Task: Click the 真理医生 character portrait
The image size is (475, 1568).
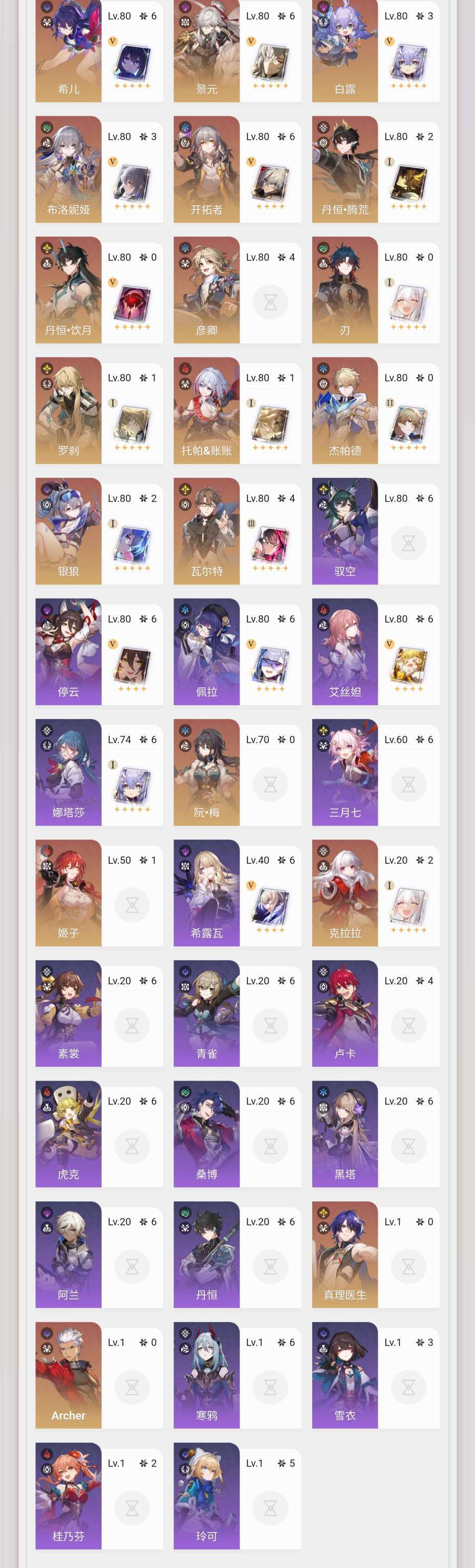Action: [x=345, y=1255]
